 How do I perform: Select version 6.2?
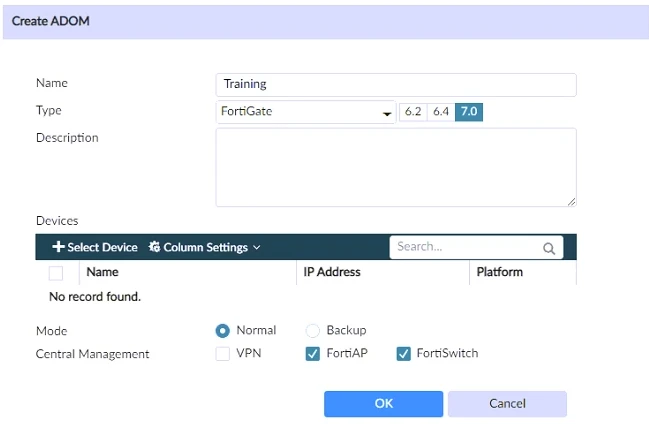coord(412,112)
